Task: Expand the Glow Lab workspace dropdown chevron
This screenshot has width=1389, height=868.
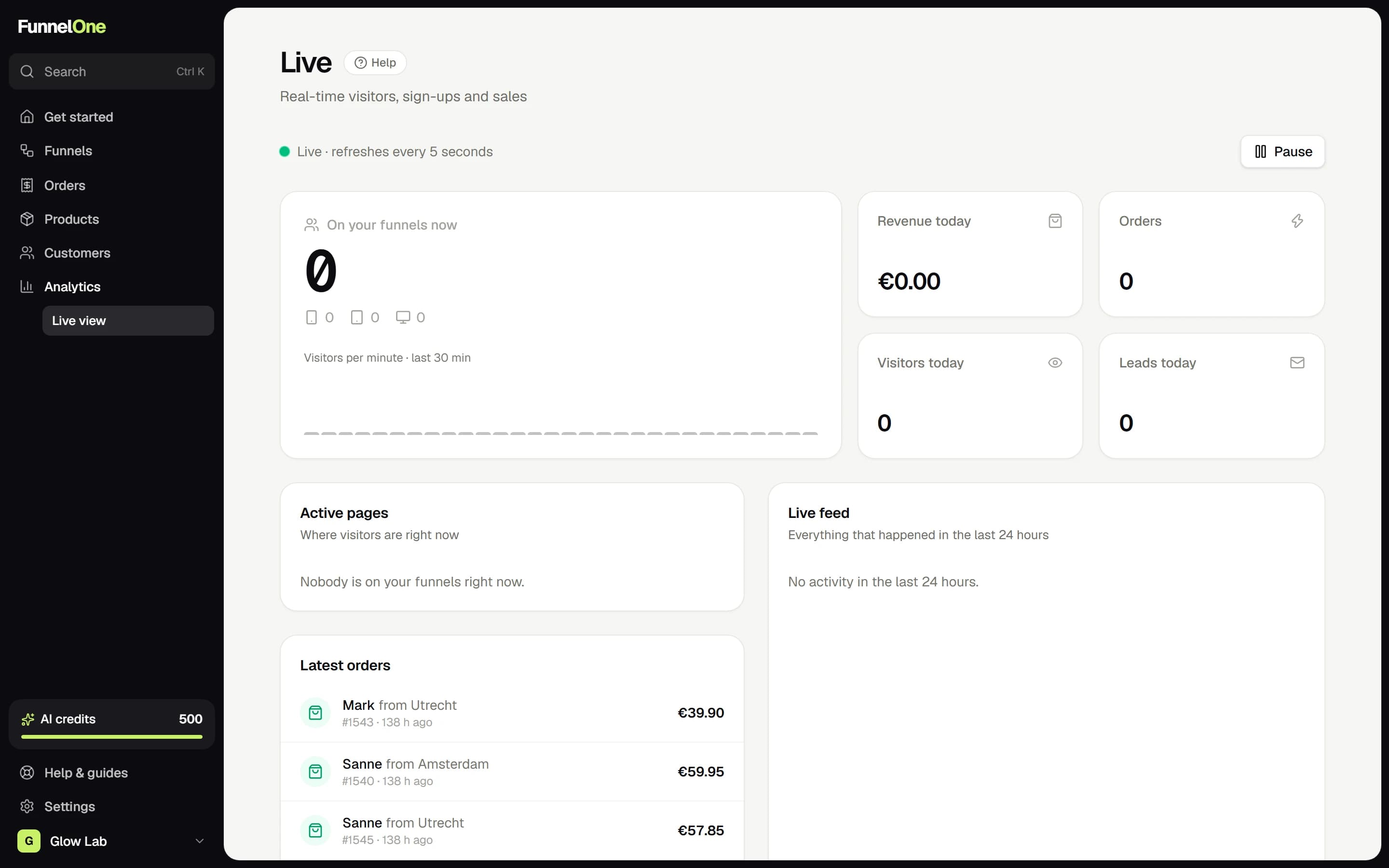Action: click(200, 841)
